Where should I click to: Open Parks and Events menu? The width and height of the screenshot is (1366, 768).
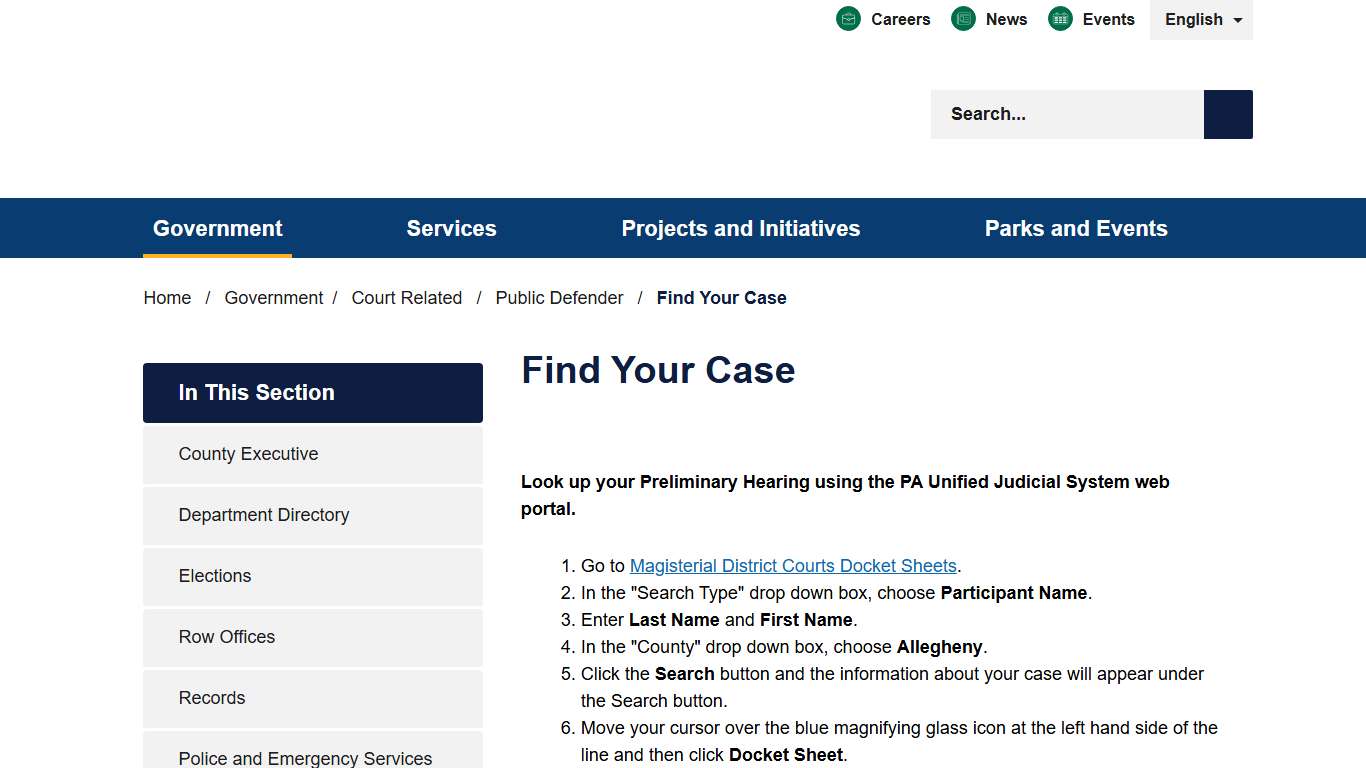tap(1076, 228)
